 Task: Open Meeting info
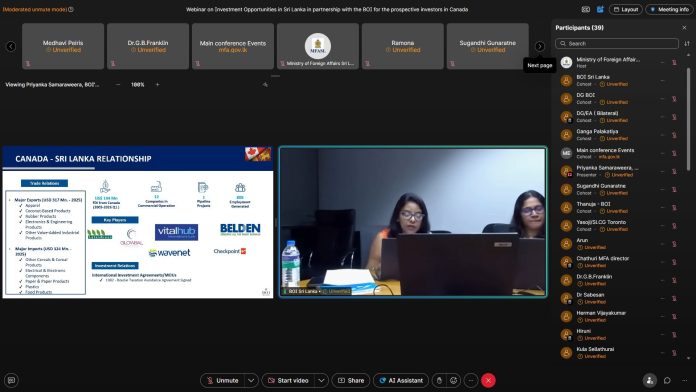669,9
